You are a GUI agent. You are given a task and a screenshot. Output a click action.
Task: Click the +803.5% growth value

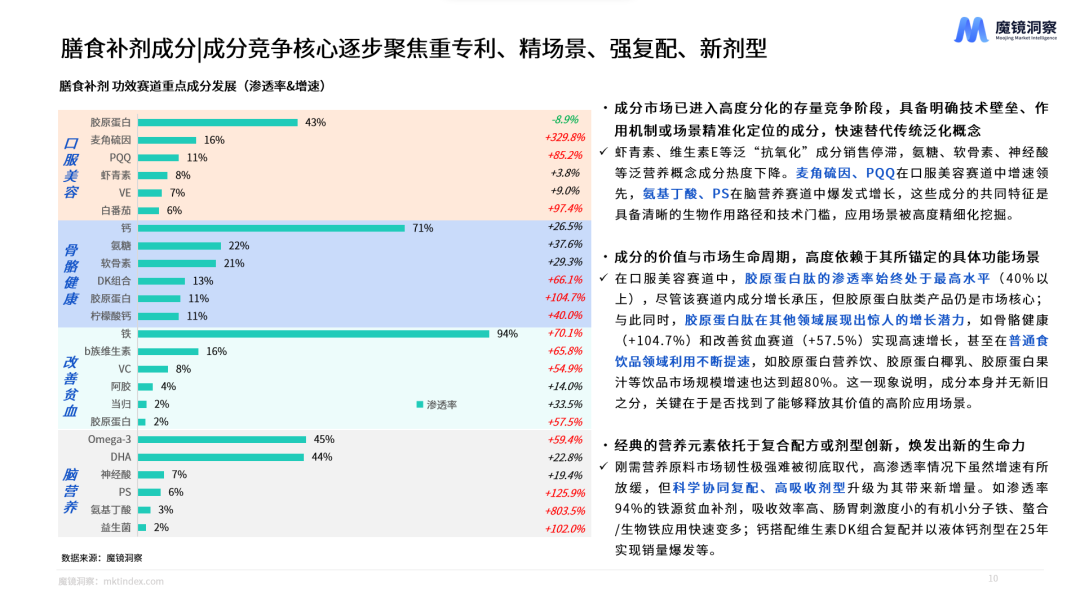(x=565, y=511)
